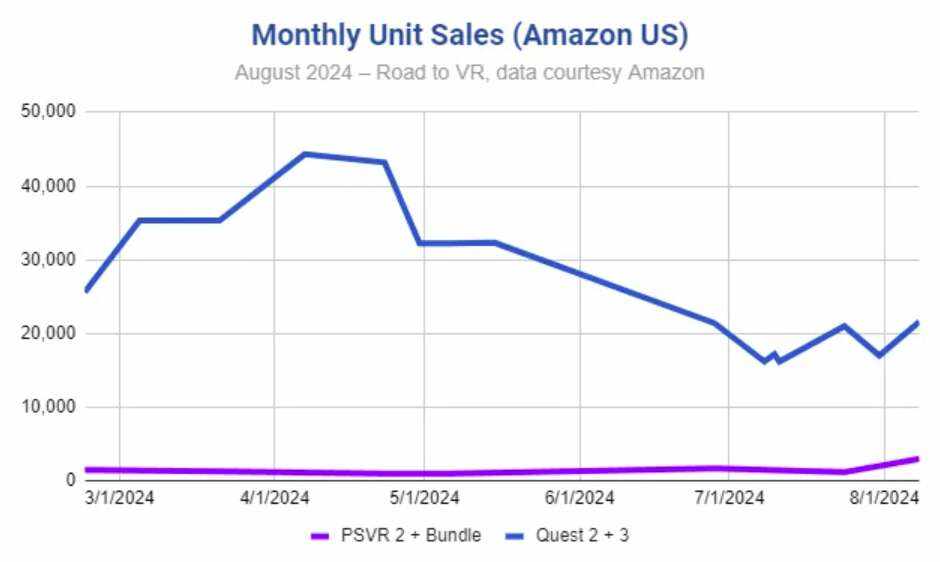
Task: Select the 8/1/2024 x-axis date label
Action: pyautogui.click(x=884, y=498)
